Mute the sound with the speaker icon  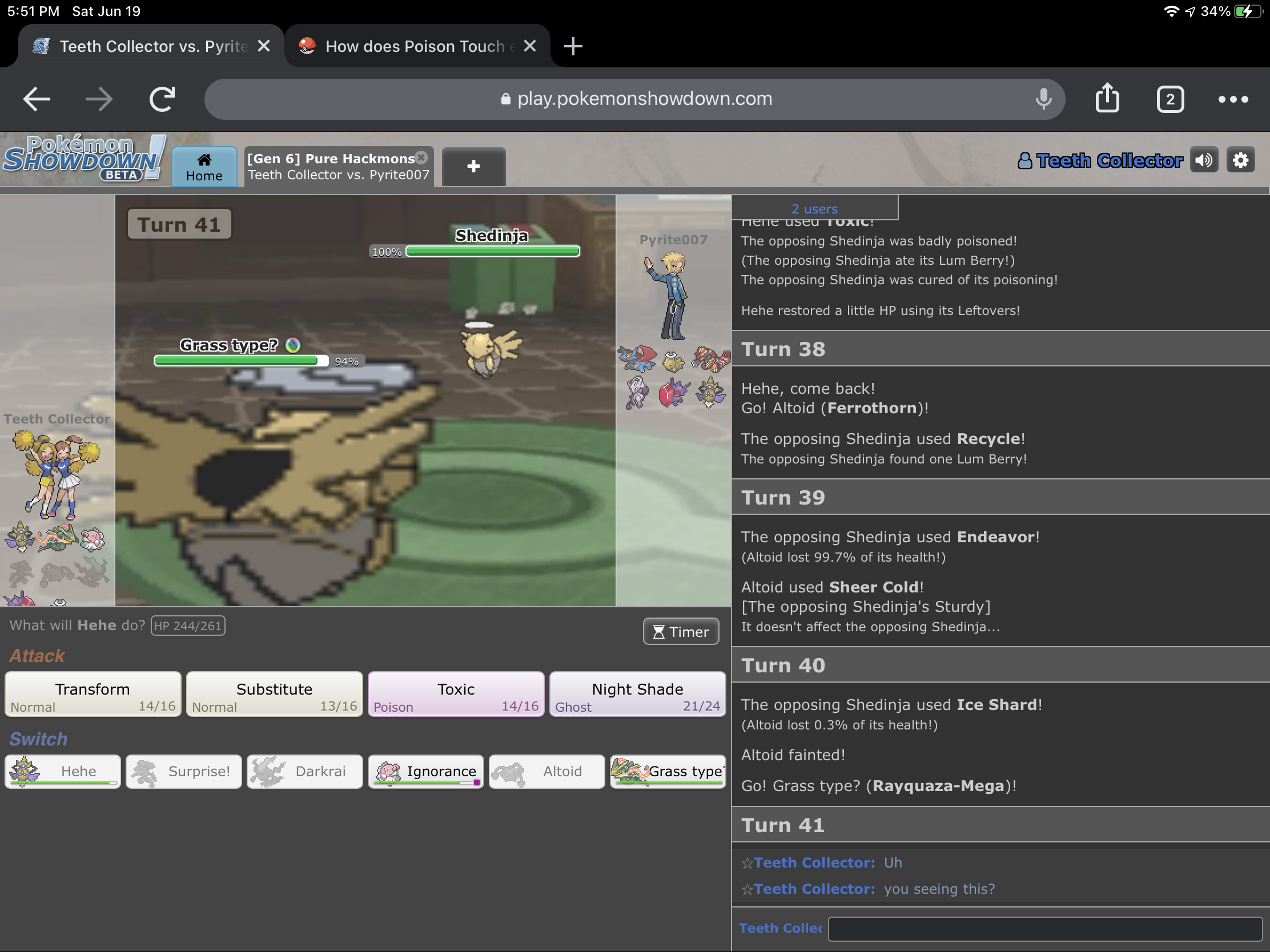[1203, 160]
